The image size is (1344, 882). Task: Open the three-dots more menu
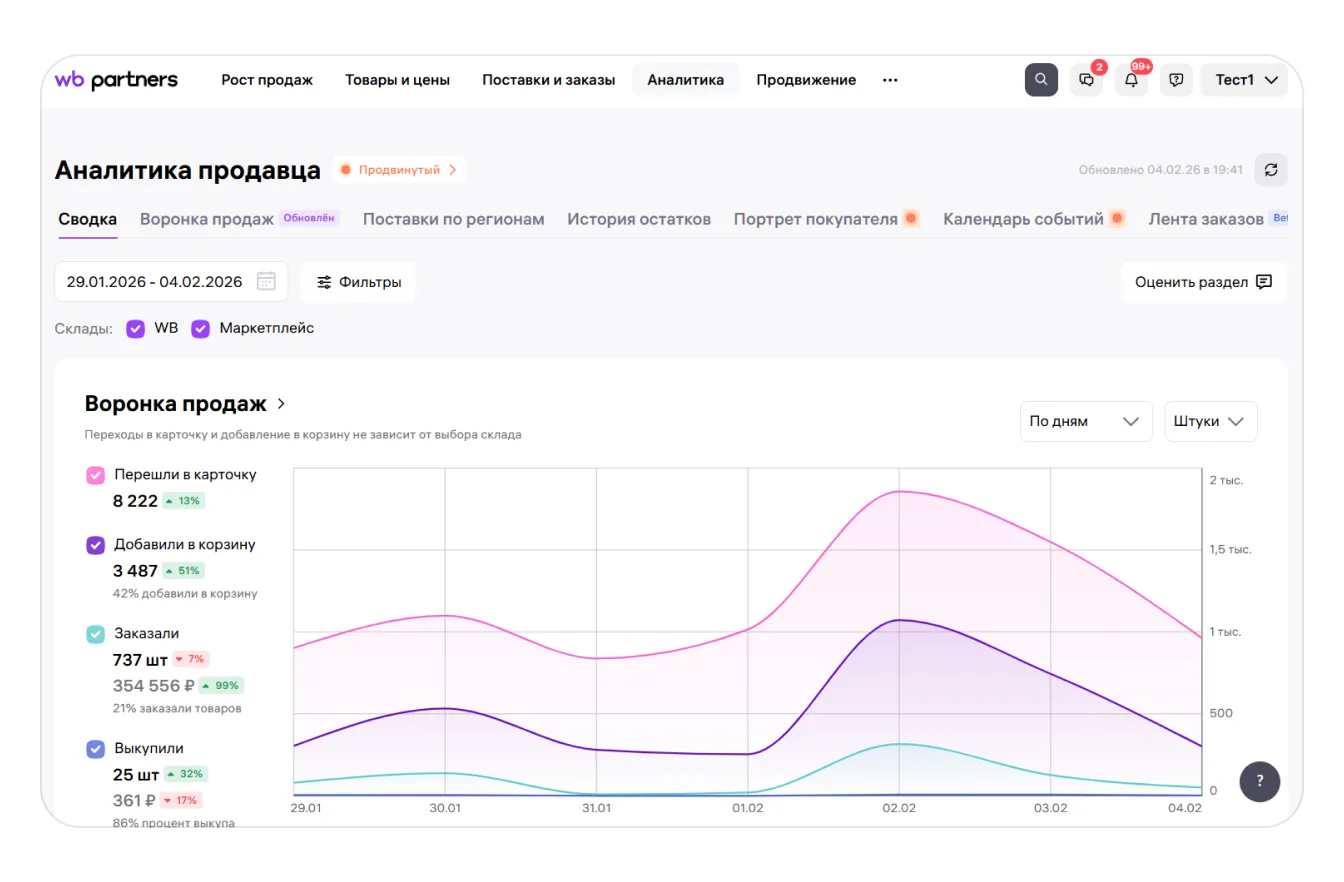[890, 80]
